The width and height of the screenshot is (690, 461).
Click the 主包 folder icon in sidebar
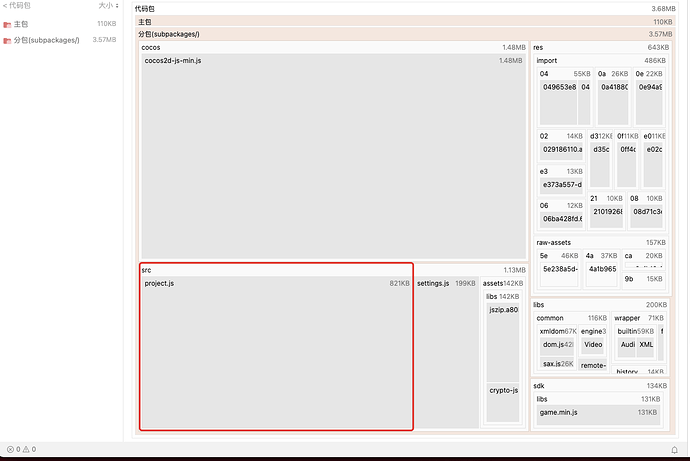tap(7, 24)
